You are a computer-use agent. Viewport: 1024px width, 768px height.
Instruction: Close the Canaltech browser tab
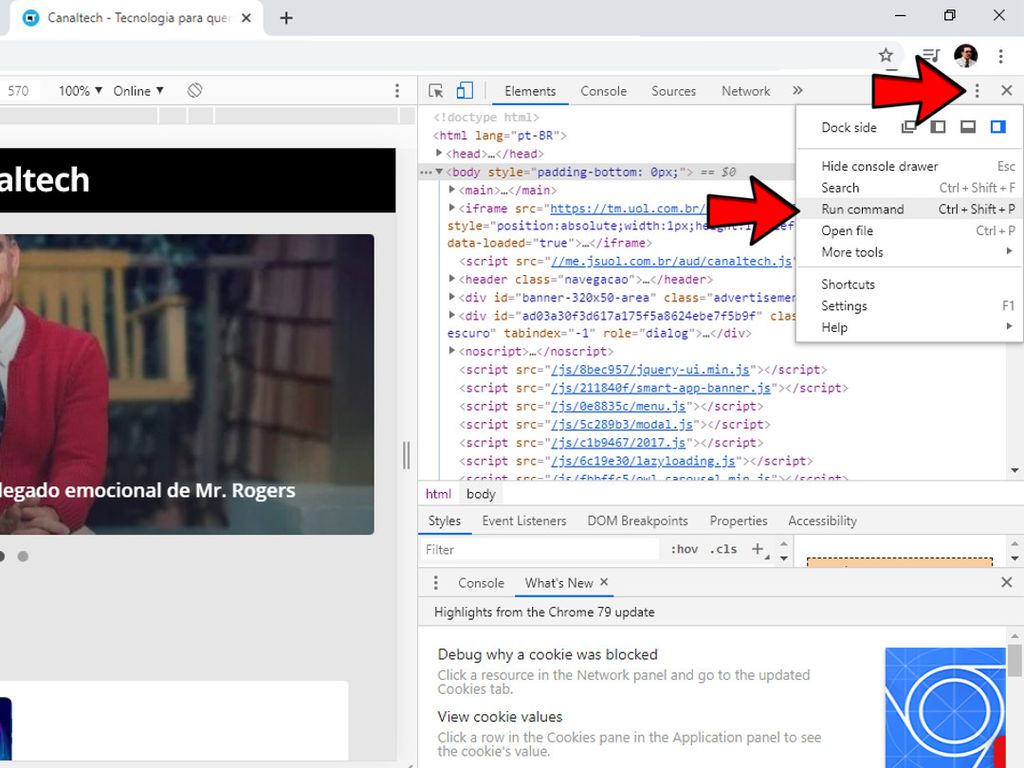246,18
